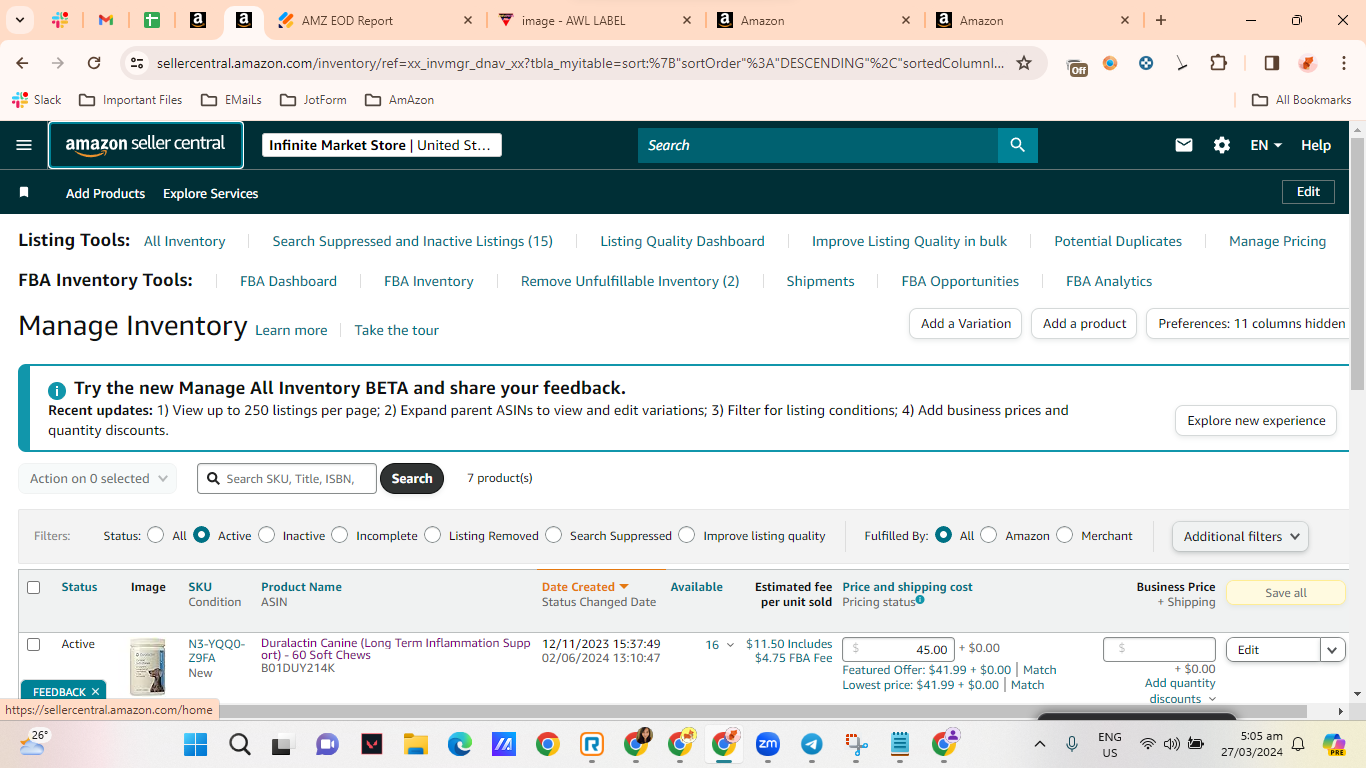Screen dimensions: 1366x768
Task: Tick the select-all checkbox in table header
Action: click(x=34, y=587)
